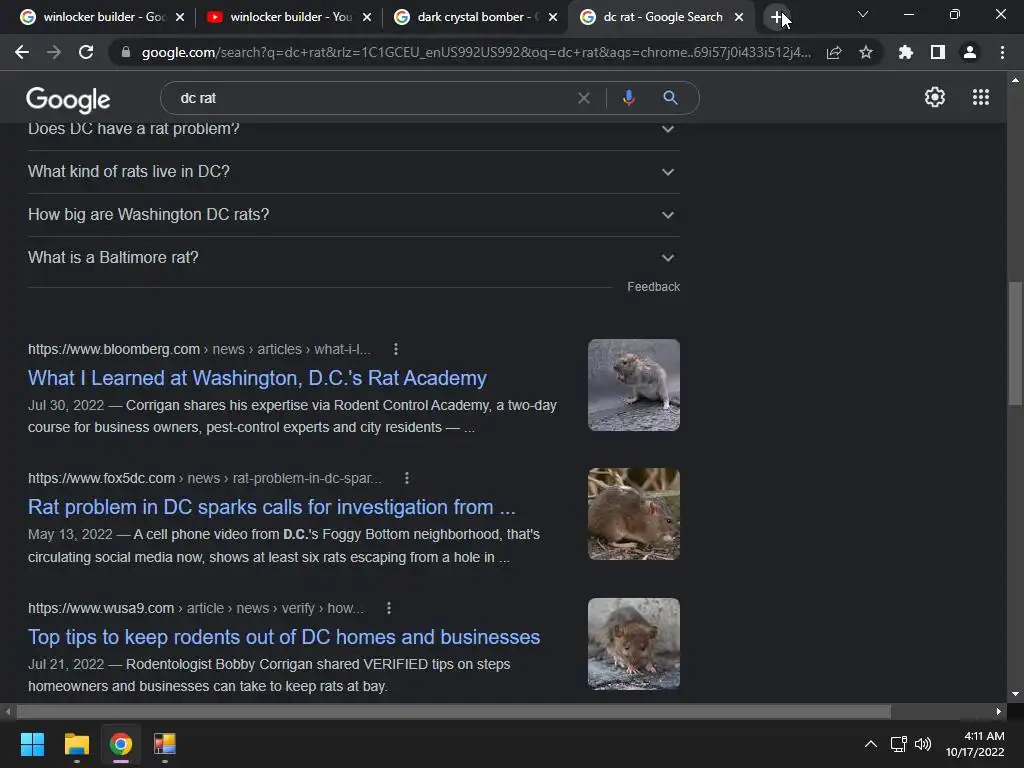Share this page using the share icon
The width and height of the screenshot is (1024, 768).
[834, 52]
